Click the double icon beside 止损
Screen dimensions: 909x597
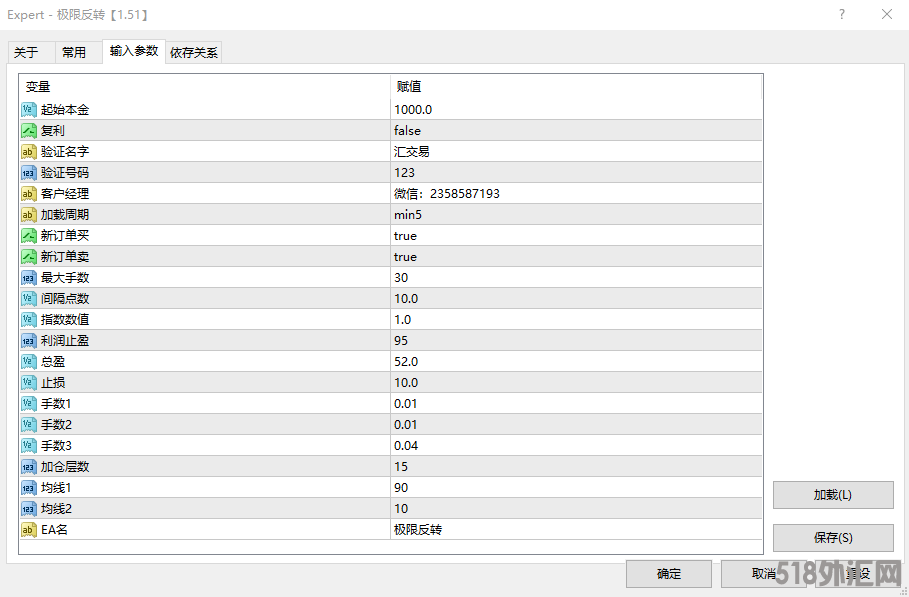29,383
